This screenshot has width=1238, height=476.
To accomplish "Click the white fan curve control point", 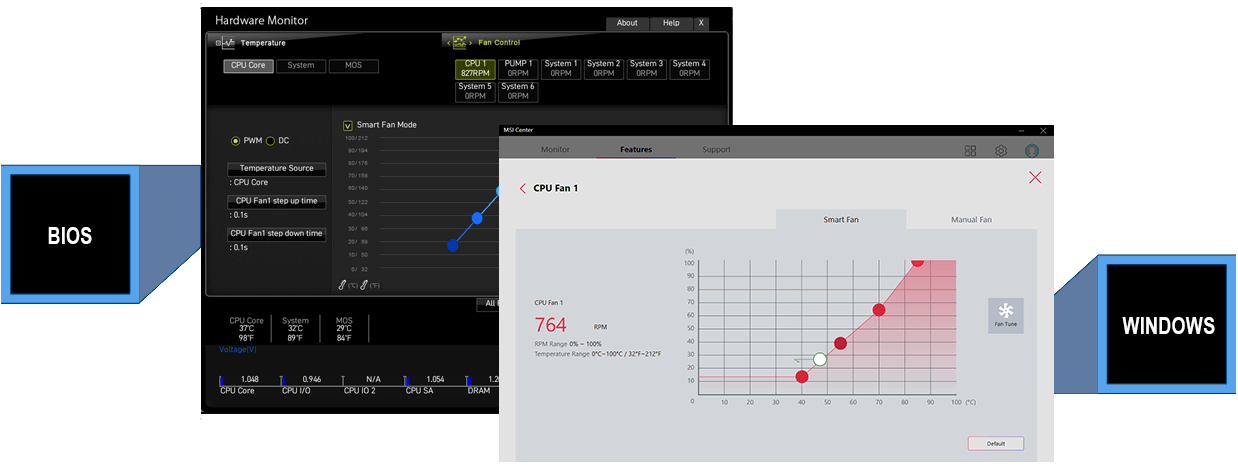I will coord(820,359).
